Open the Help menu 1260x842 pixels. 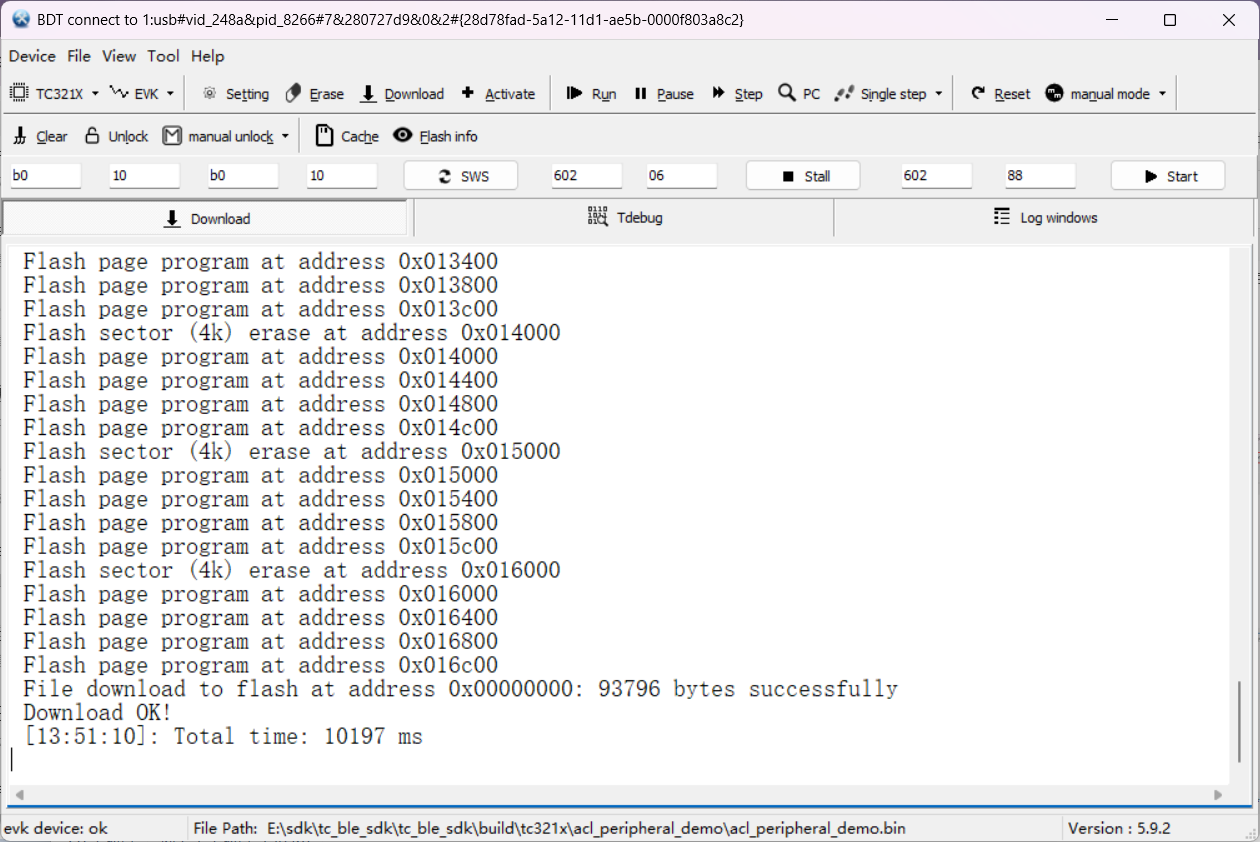pyautogui.click(x=208, y=56)
